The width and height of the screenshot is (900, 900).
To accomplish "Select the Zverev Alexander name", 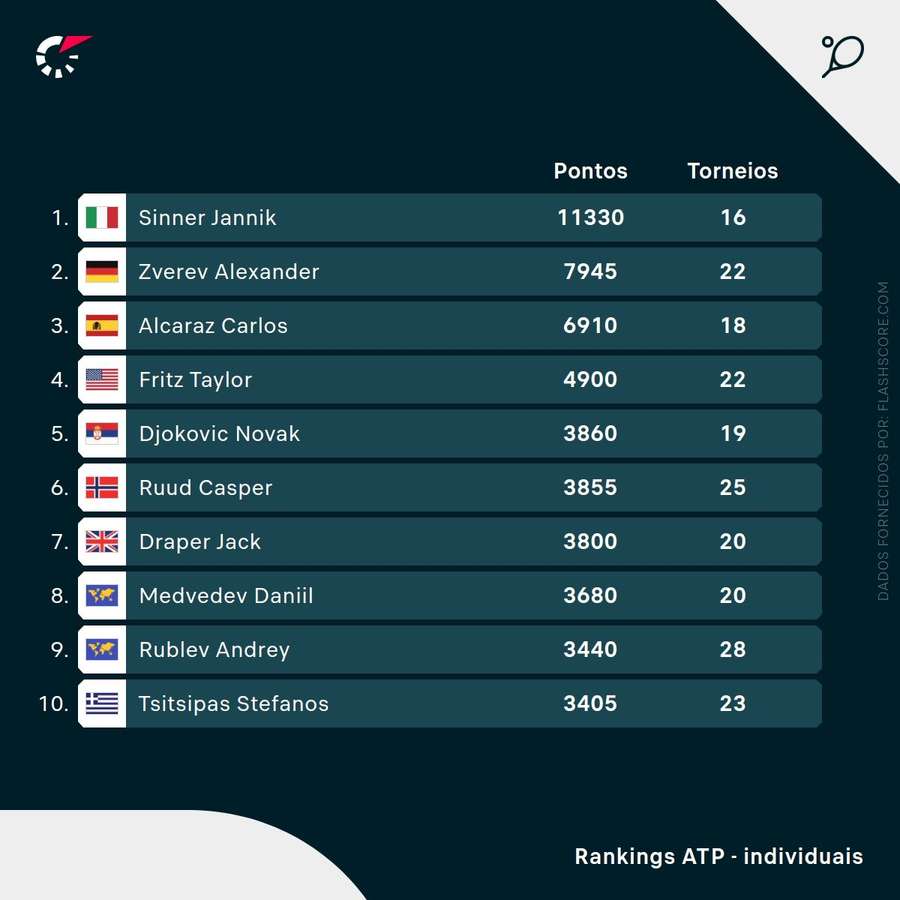I will [x=229, y=272].
